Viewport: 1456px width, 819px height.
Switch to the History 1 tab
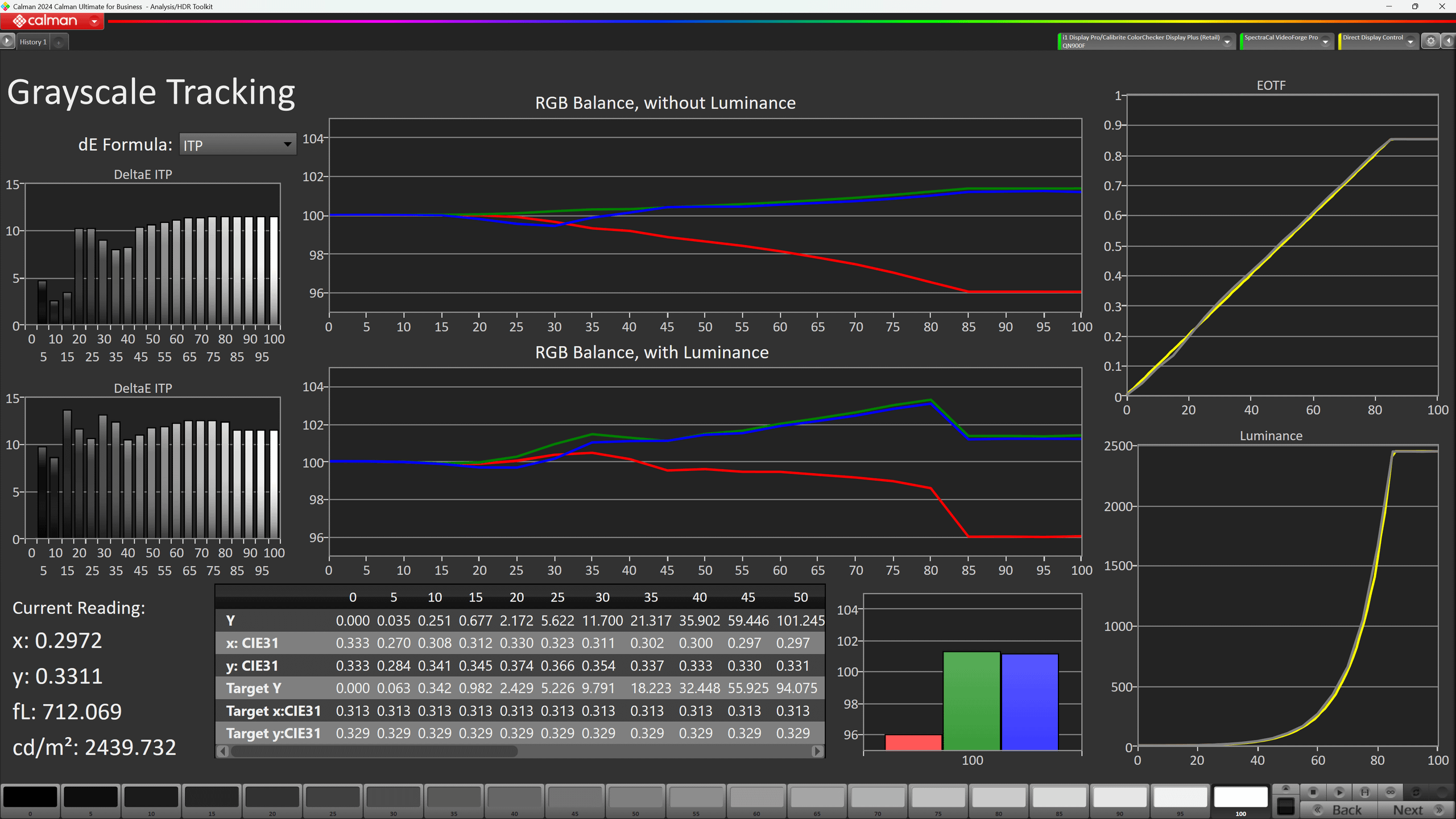point(33,42)
